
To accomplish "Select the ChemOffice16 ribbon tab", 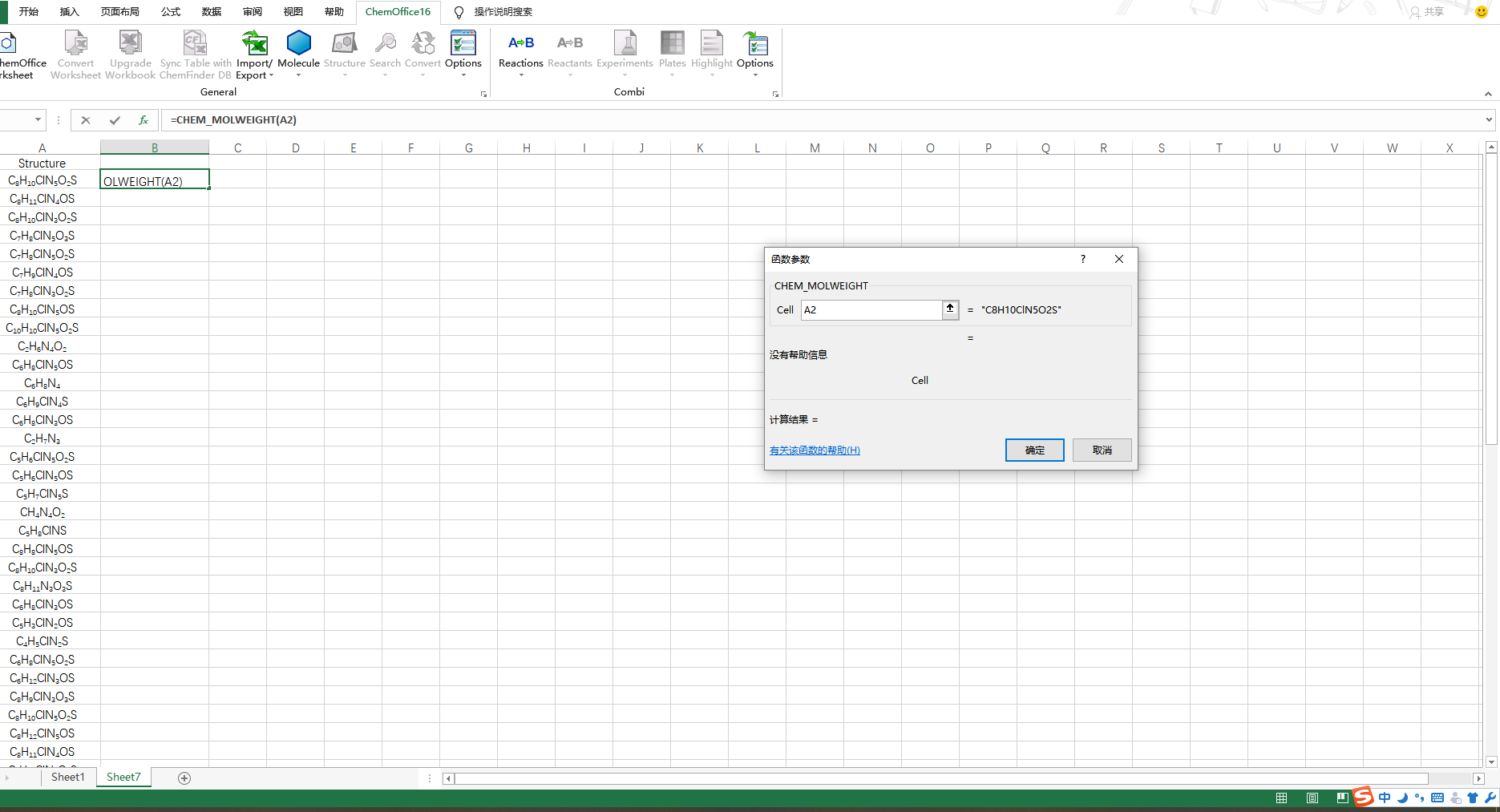I will click(398, 12).
